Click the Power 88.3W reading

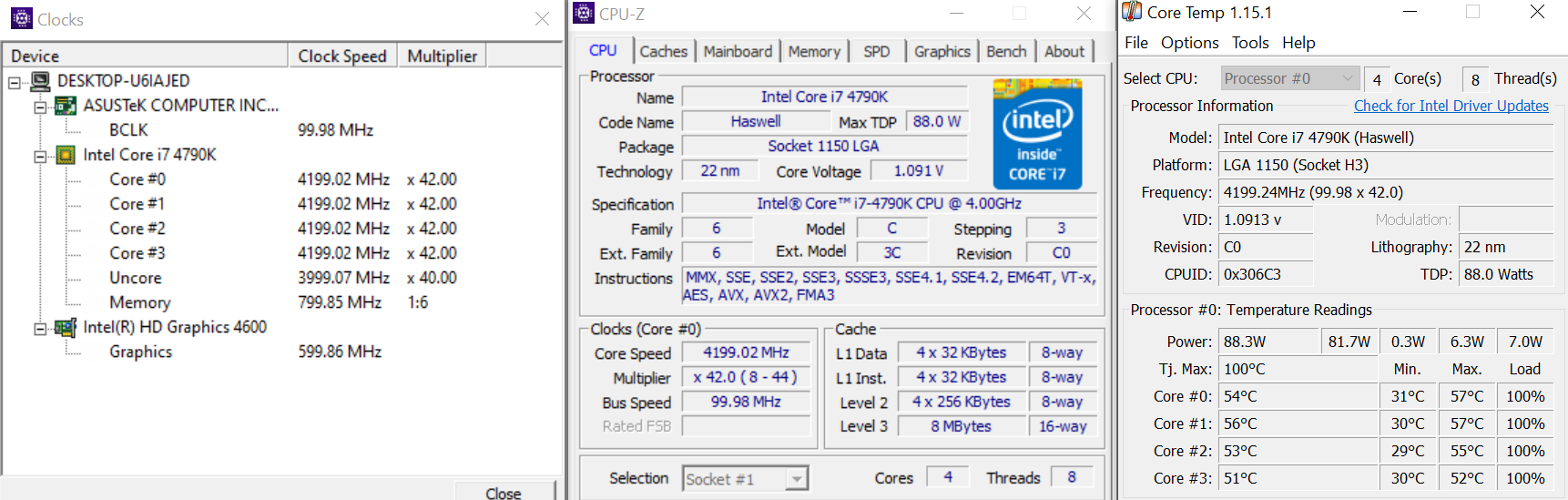1268,342
